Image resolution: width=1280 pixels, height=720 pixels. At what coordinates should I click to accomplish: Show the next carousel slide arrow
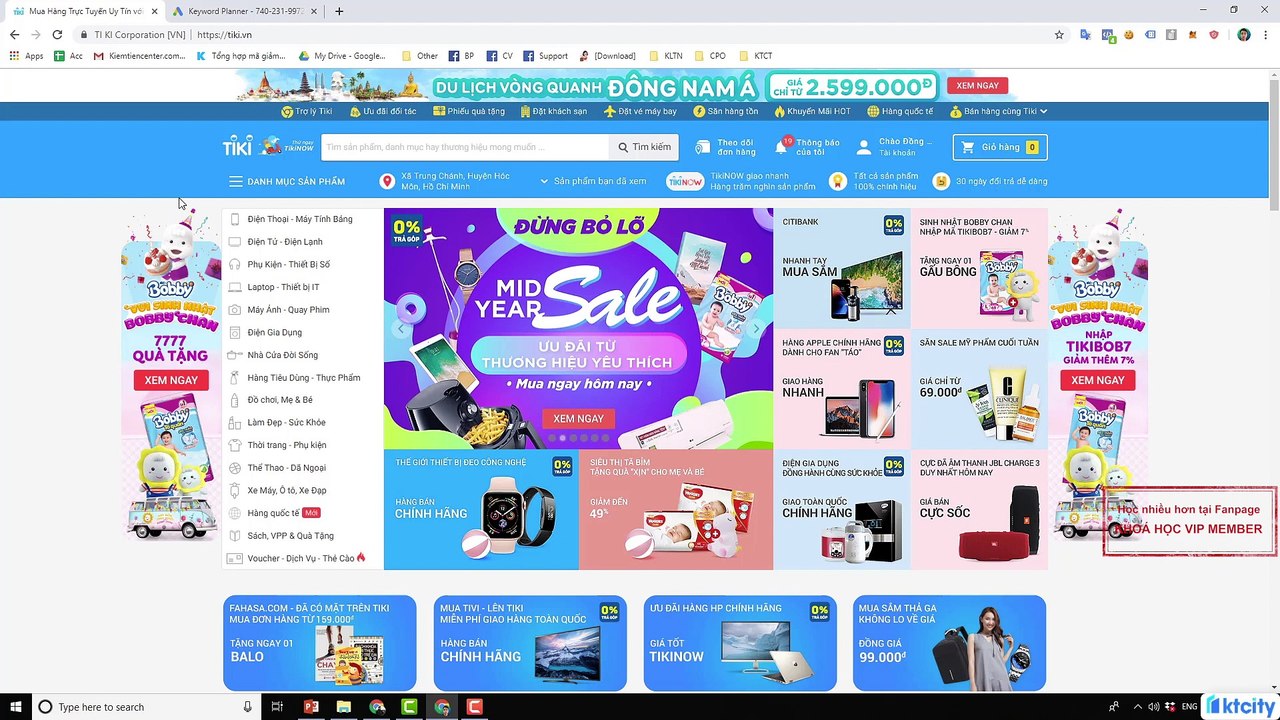click(x=756, y=328)
